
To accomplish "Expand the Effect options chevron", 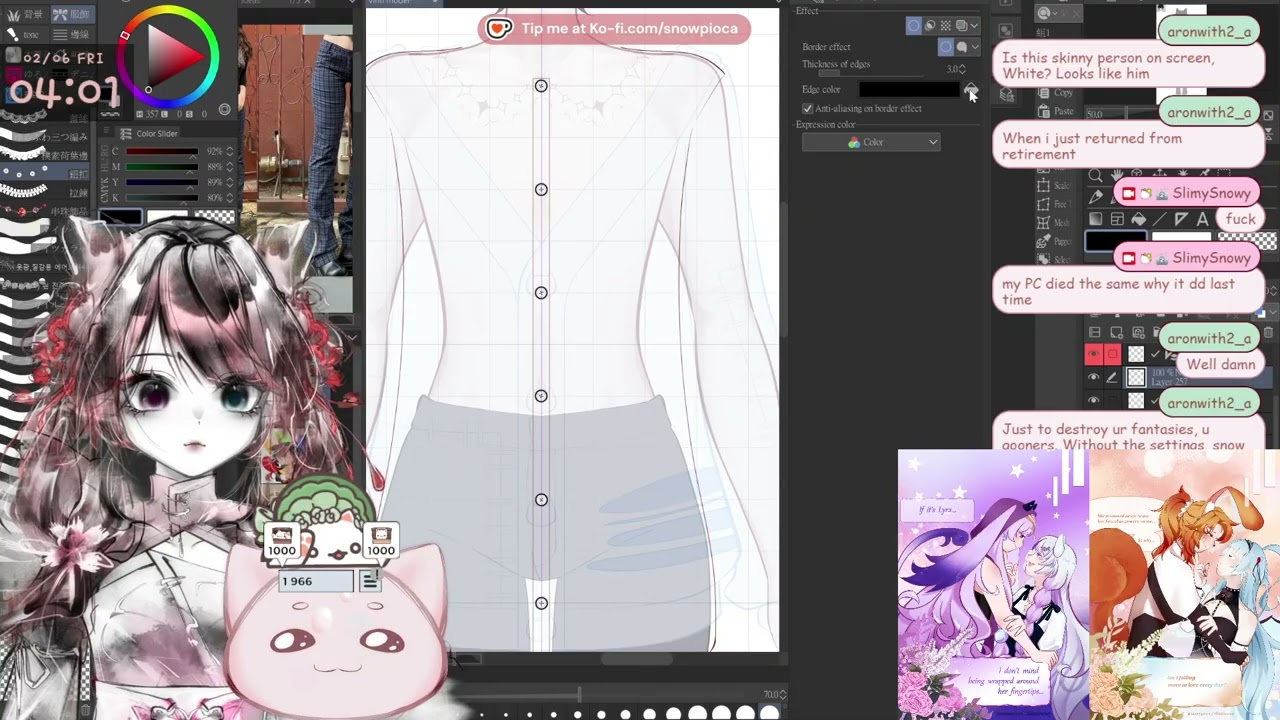I will pyautogui.click(x=974, y=25).
